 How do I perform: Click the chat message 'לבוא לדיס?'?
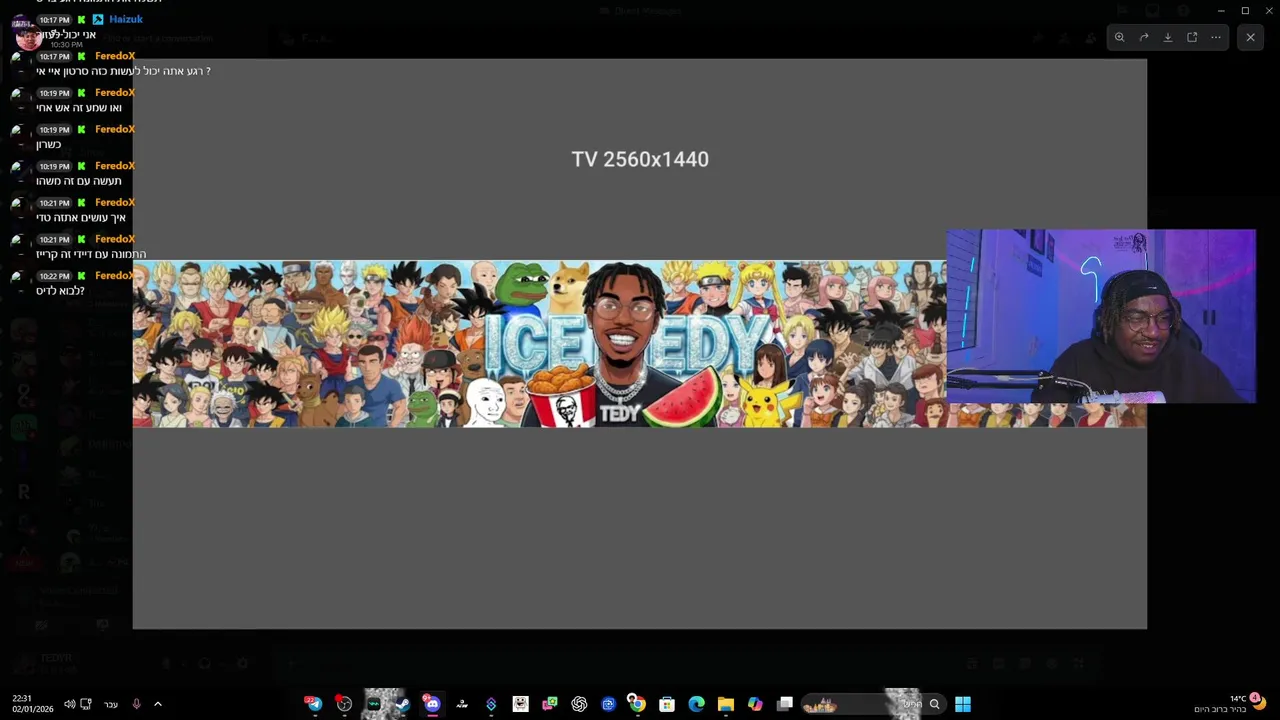point(60,291)
